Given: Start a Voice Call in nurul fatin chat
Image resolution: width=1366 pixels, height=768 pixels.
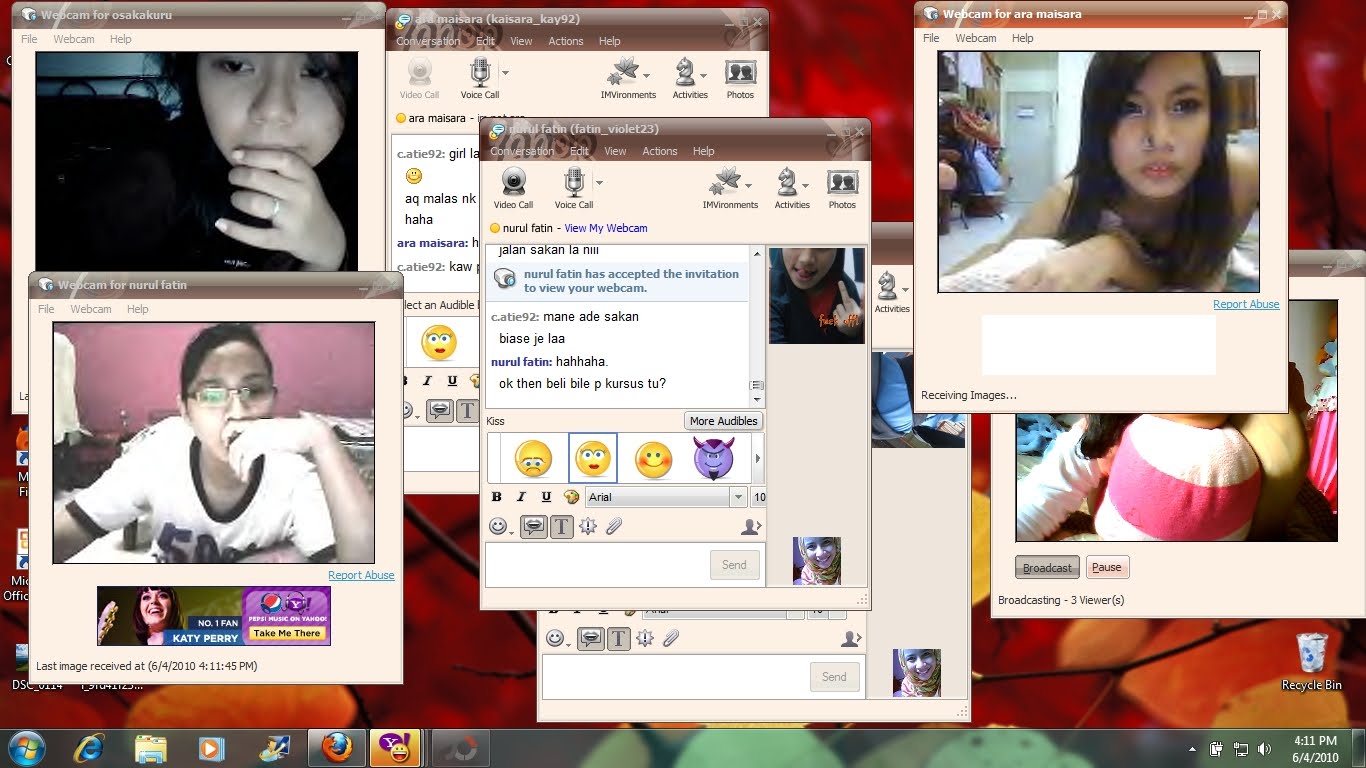Looking at the screenshot, I should pyautogui.click(x=573, y=188).
